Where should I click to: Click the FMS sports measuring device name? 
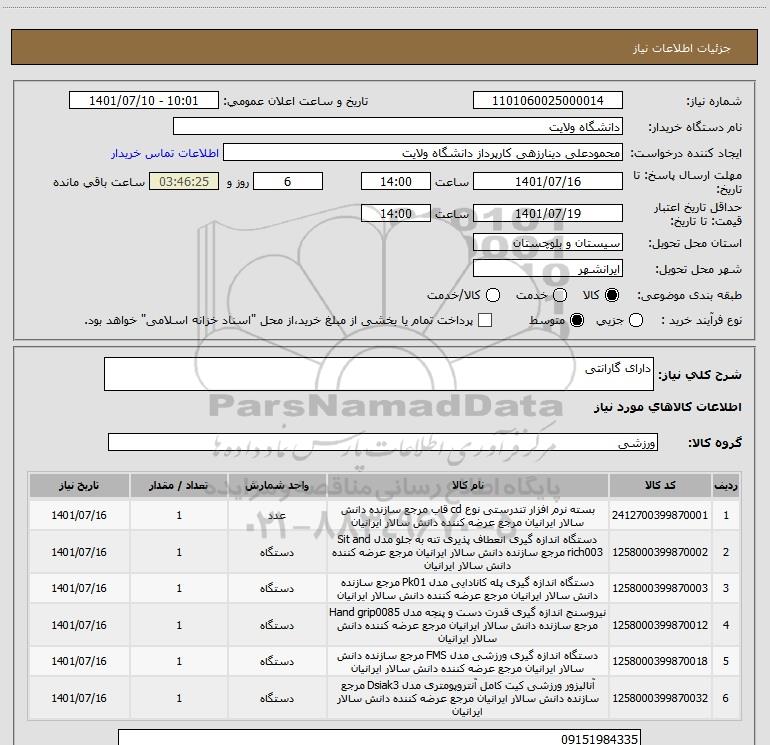[x=468, y=662]
